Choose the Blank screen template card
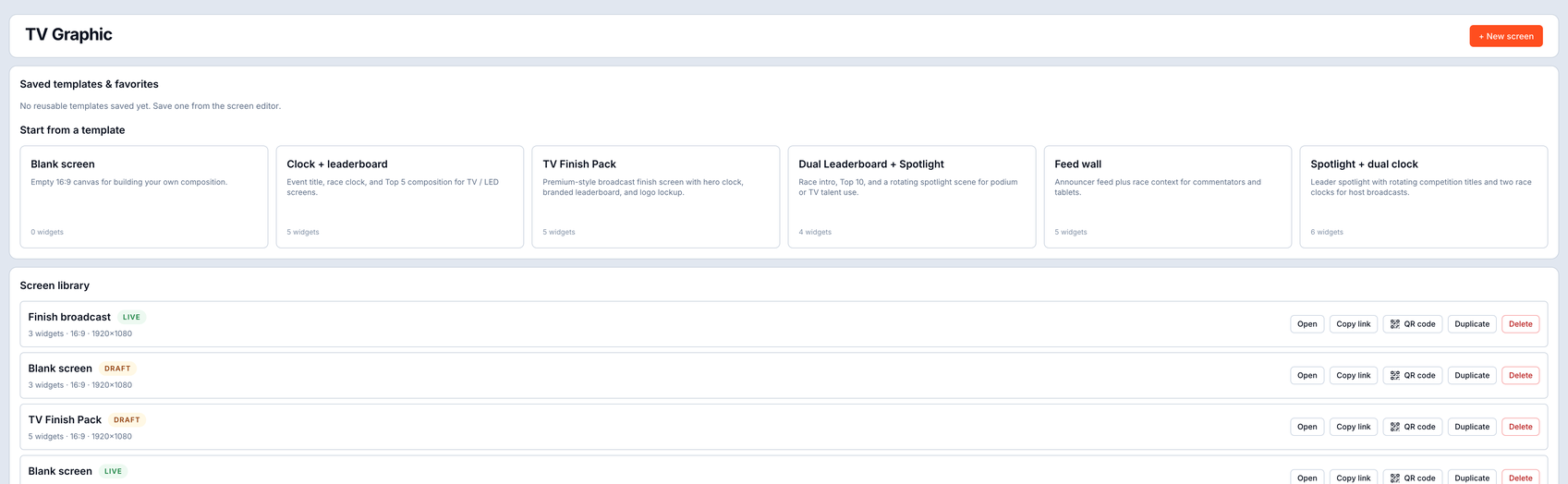The image size is (1568, 484). pos(144,197)
